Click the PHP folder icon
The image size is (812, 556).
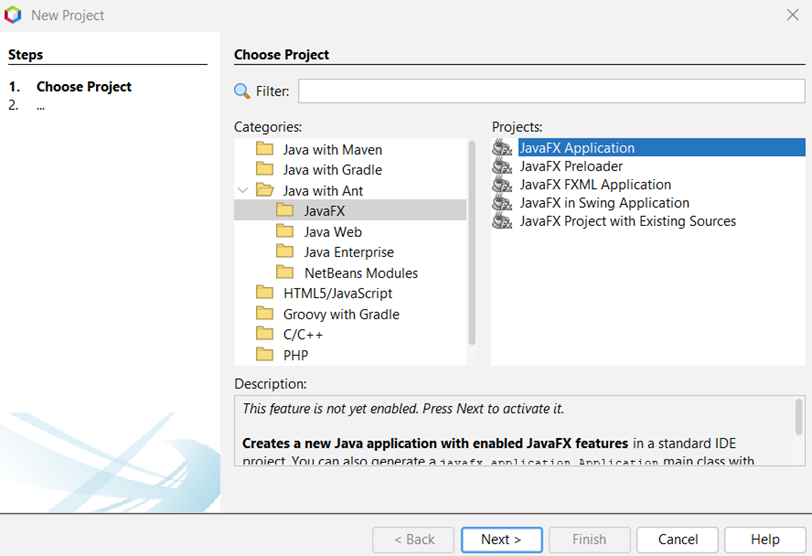point(265,355)
